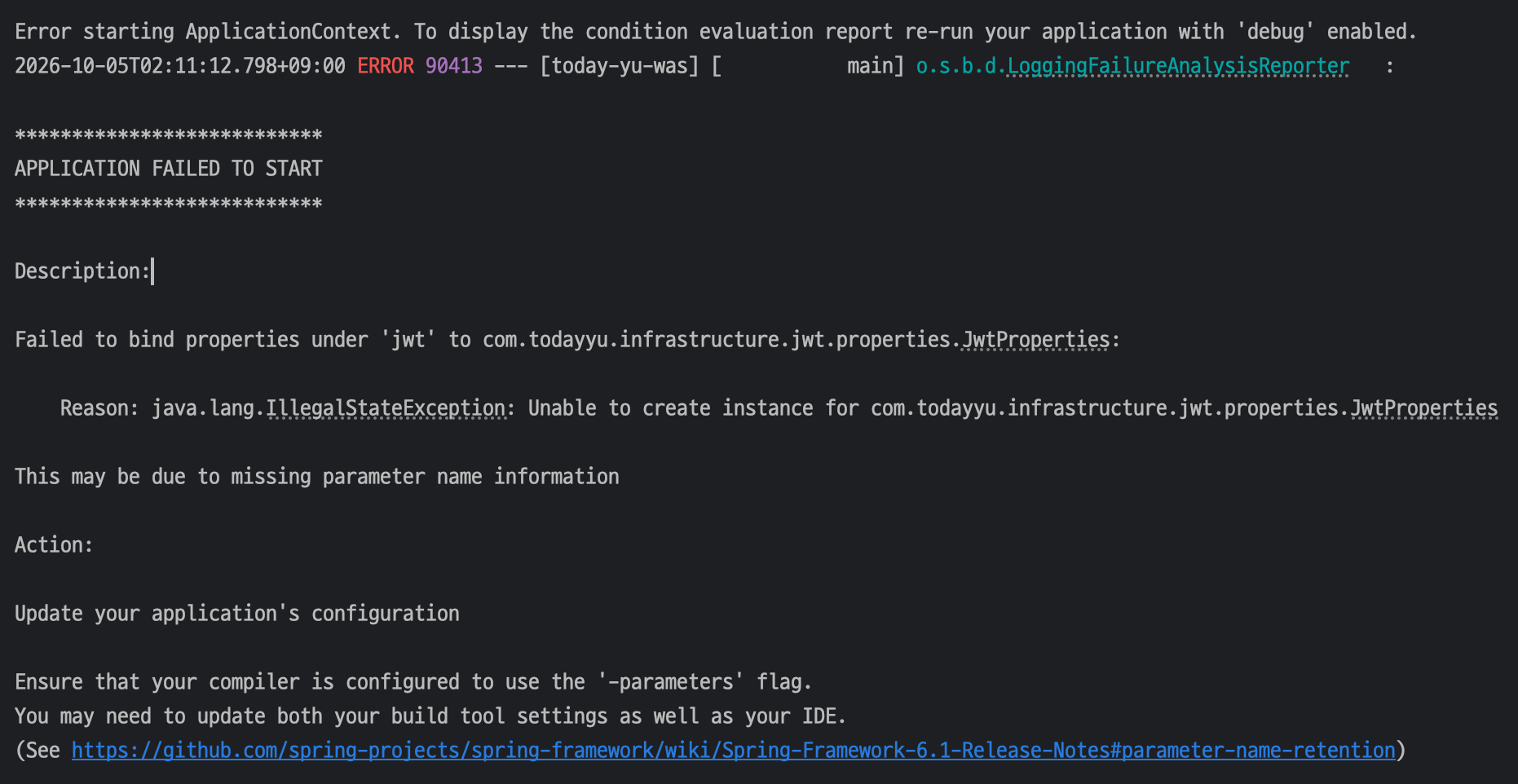Click the red ERROR log level text
The height and width of the screenshot is (784, 1518).
[386, 66]
